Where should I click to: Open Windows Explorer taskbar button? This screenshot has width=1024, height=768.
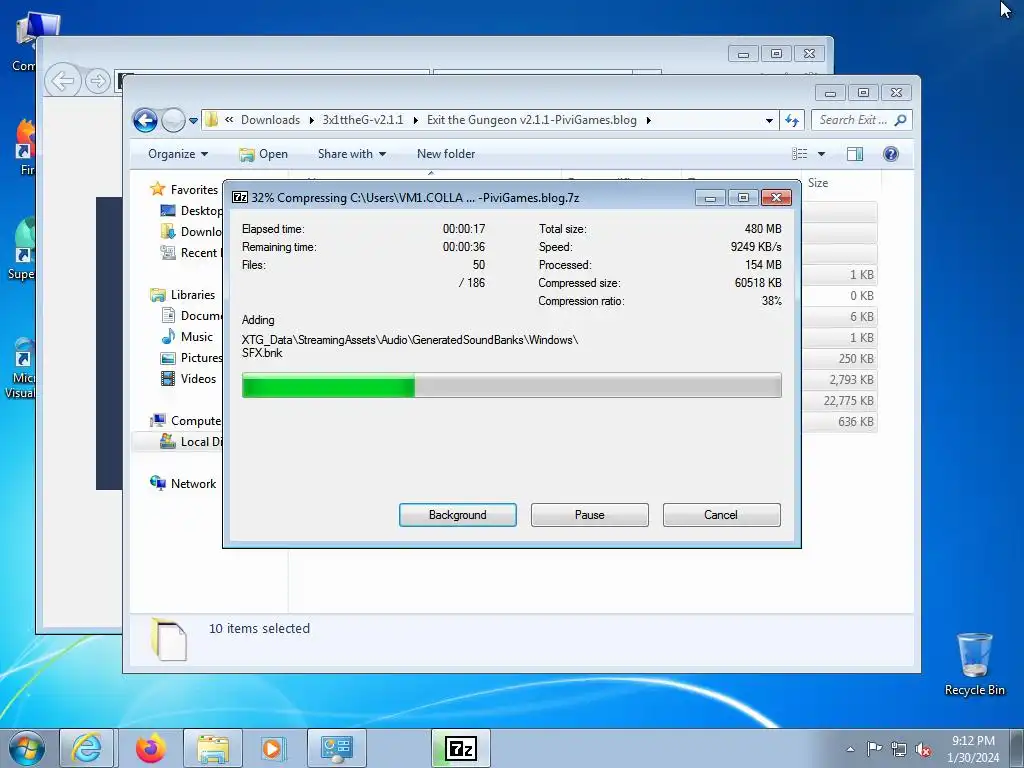click(x=213, y=748)
